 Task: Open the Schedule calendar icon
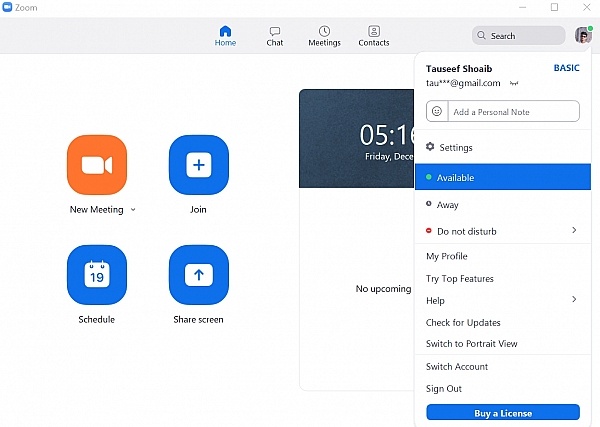coord(97,275)
